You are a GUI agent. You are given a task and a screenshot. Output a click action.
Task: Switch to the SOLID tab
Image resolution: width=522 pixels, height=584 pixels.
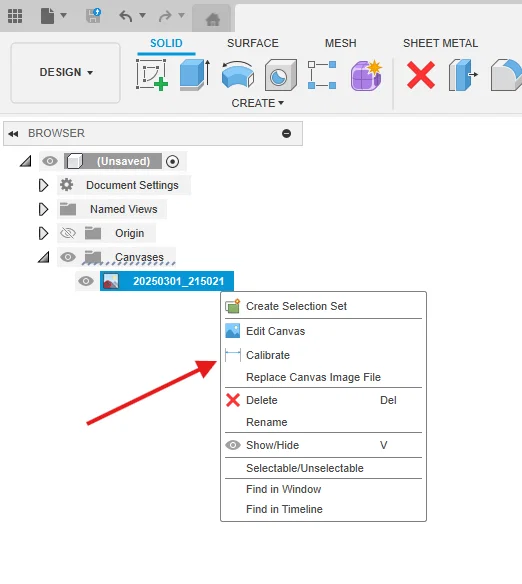(166, 43)
